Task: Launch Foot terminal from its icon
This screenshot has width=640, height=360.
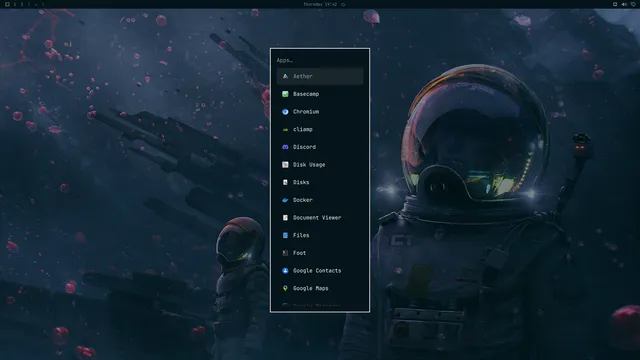Action: [x=285, y=253]
